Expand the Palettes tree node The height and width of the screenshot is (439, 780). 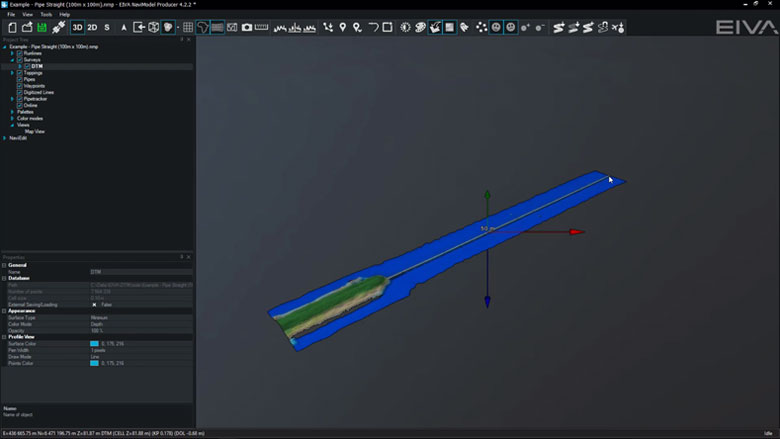(13, 112)
